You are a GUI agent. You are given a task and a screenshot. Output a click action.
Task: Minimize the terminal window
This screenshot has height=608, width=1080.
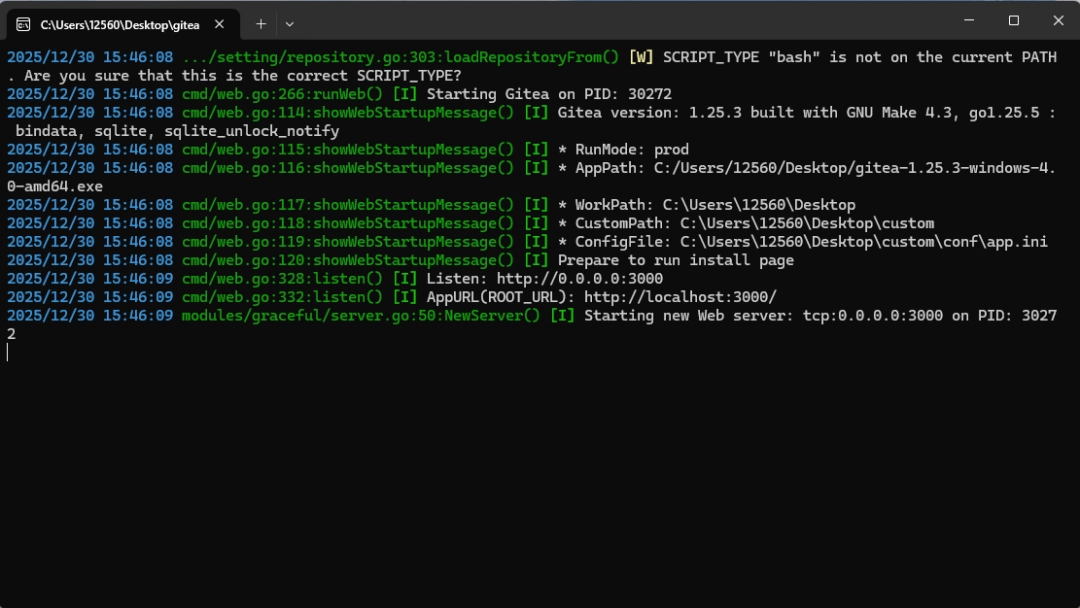point(968,20)
